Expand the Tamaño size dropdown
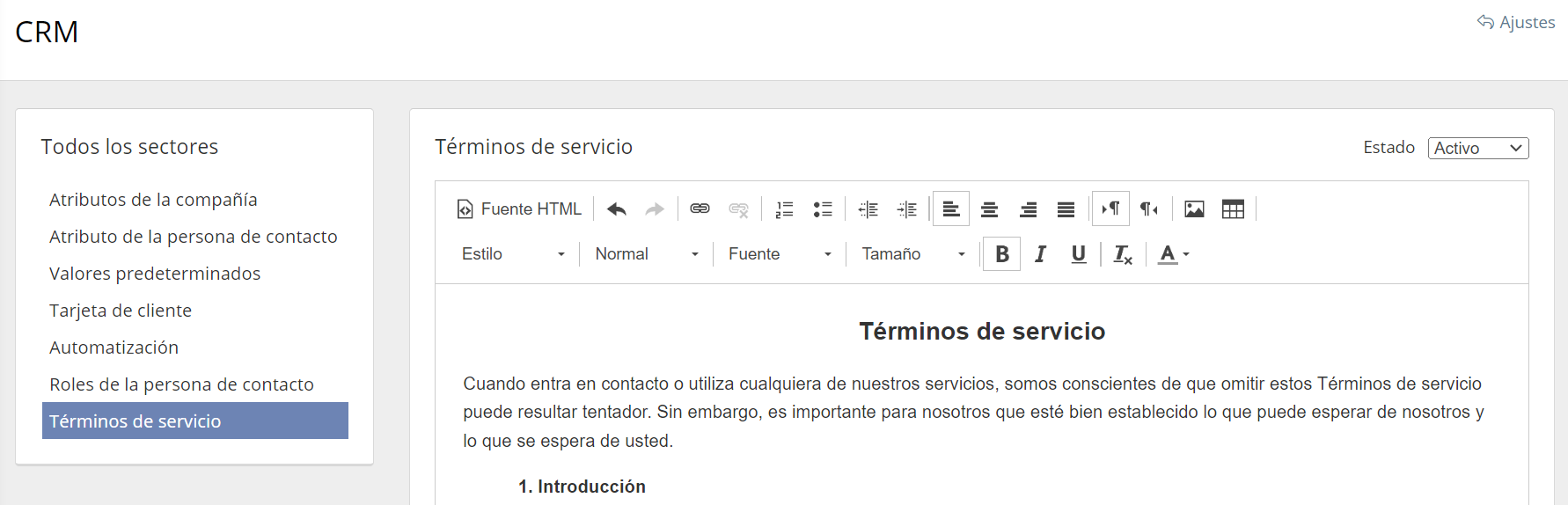This screenshot has height=505, width=1568. pos(912,254)
